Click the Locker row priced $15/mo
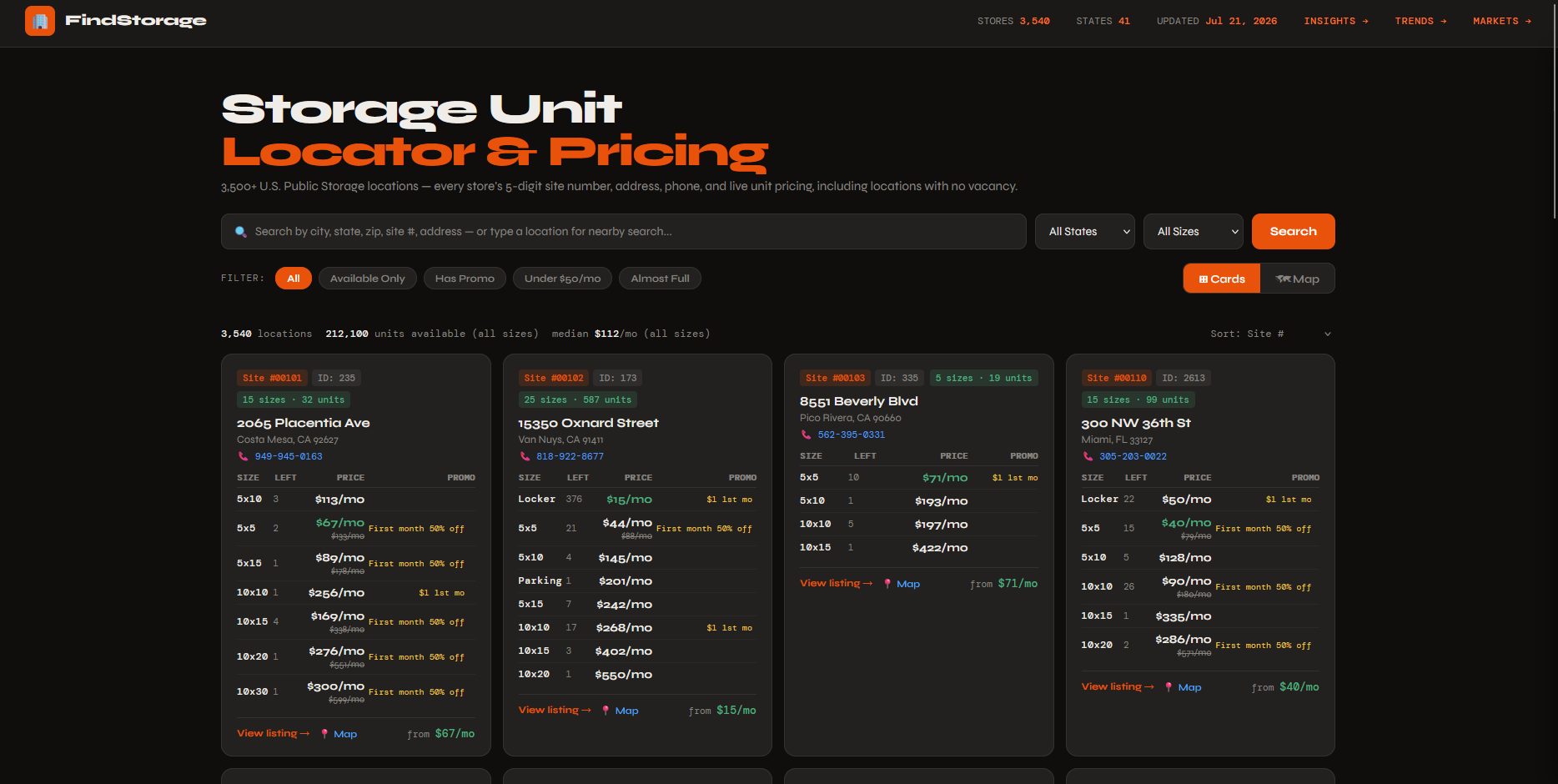The image size is (1558, 784). 637,500
